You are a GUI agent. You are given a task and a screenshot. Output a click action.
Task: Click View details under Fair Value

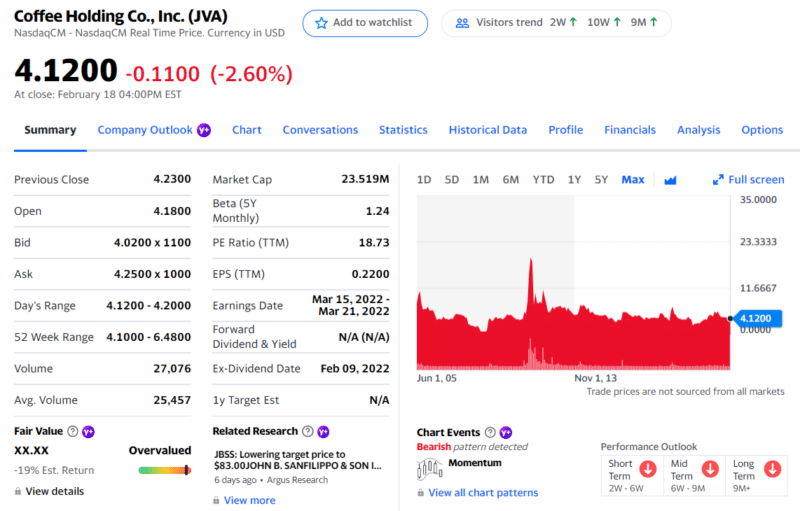point(55,491)
